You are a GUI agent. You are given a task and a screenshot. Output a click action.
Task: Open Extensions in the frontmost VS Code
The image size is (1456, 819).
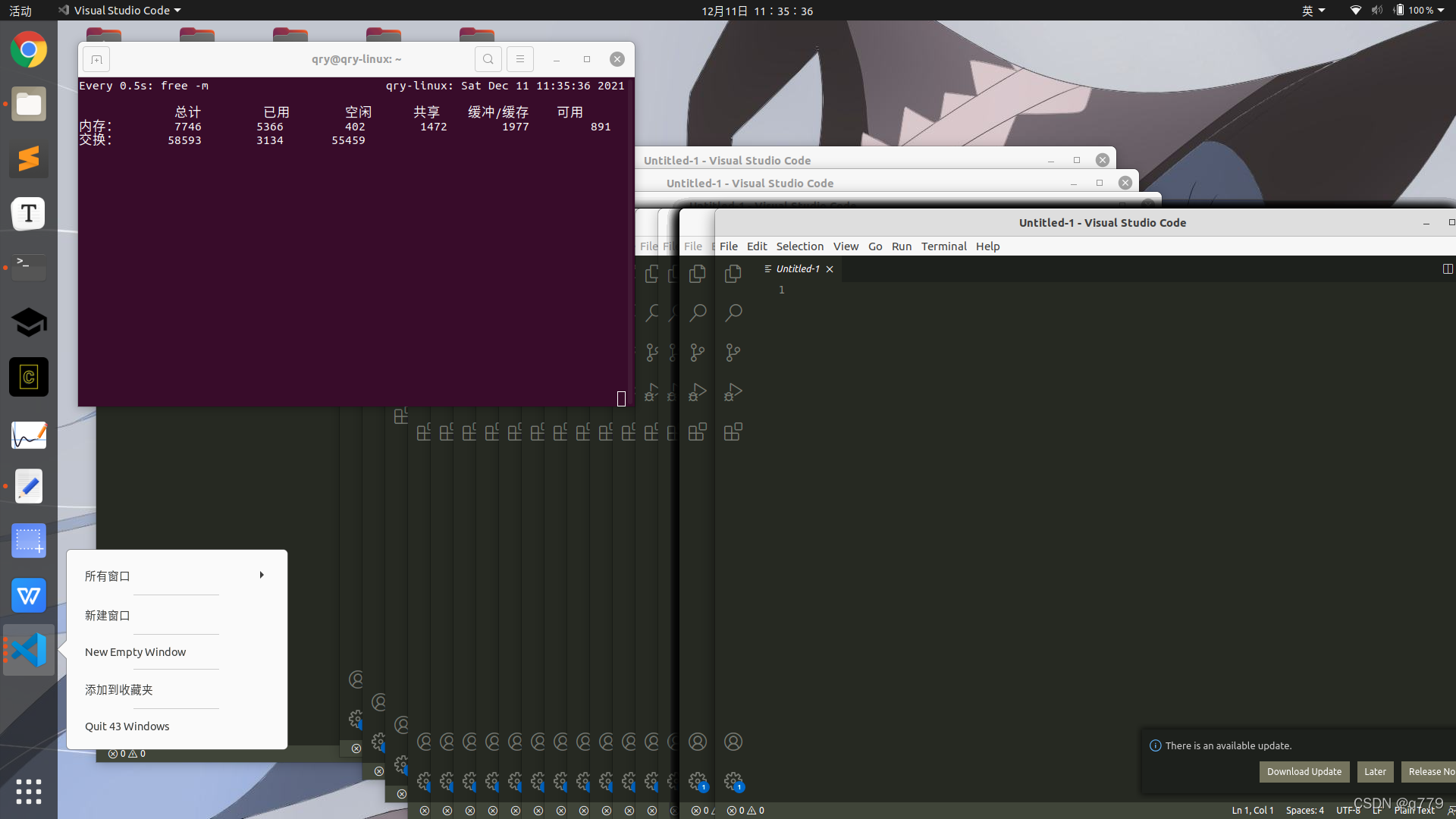coord(733,432)
